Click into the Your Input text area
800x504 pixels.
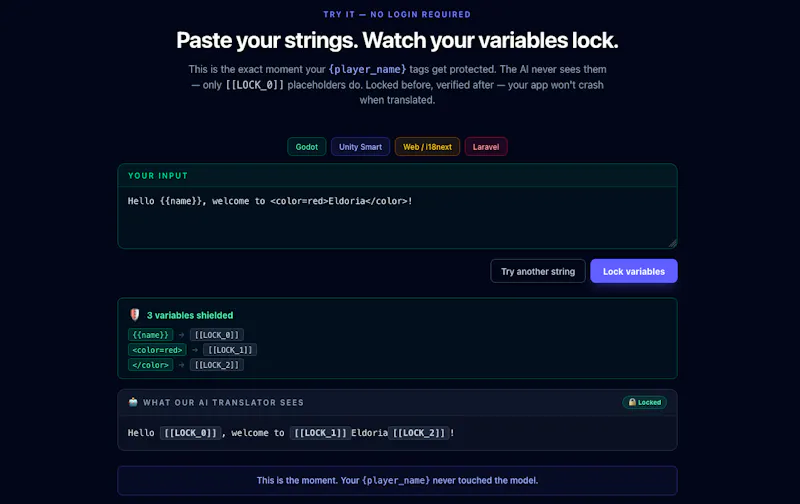[x=397, y=217]
